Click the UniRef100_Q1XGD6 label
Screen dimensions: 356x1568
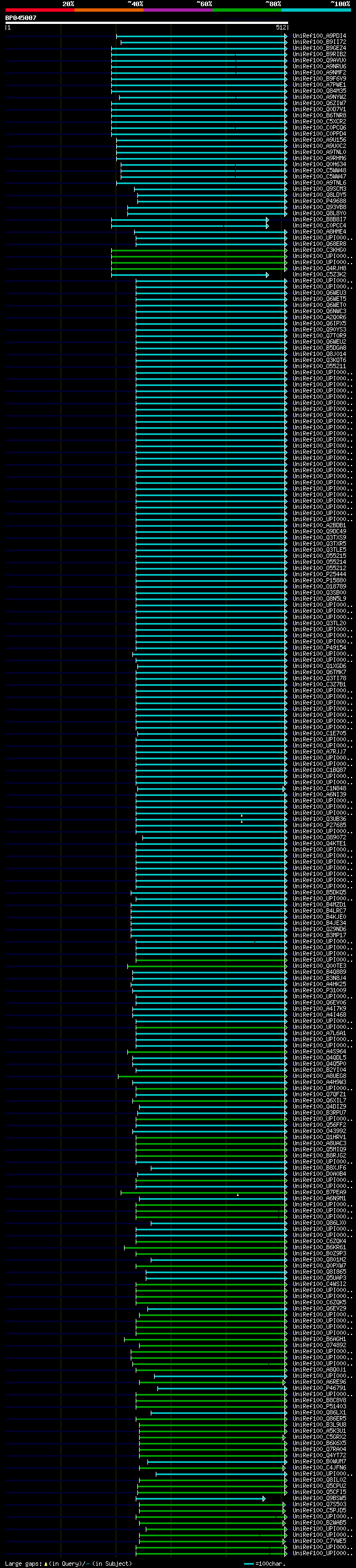(x=319, y=666)
